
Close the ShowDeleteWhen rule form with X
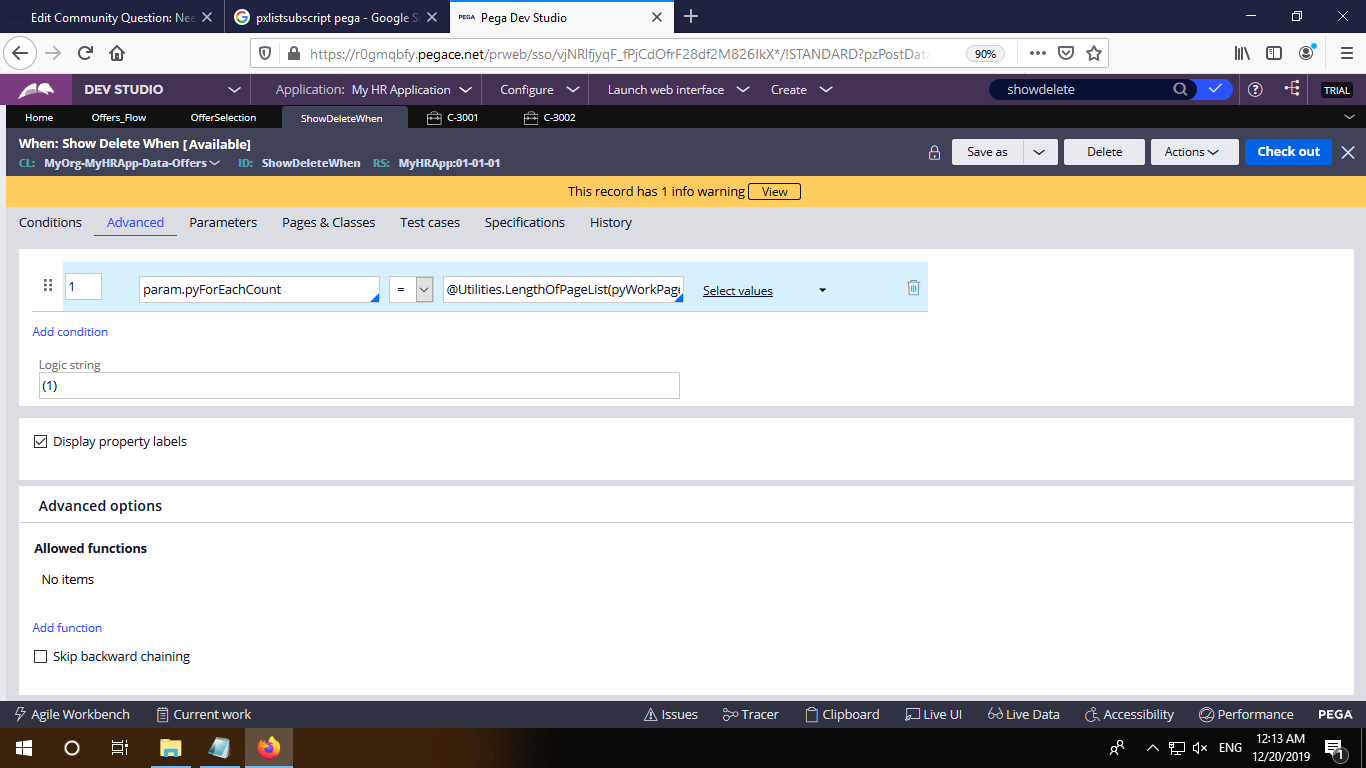point(1348,152)
